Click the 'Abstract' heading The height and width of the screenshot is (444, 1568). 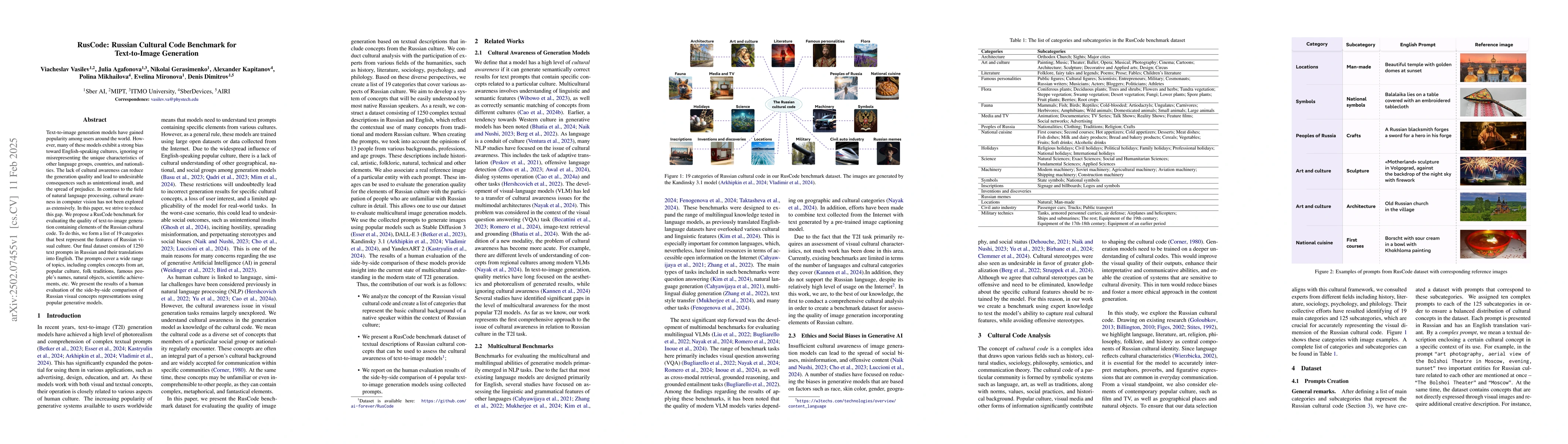click(94, 120)
